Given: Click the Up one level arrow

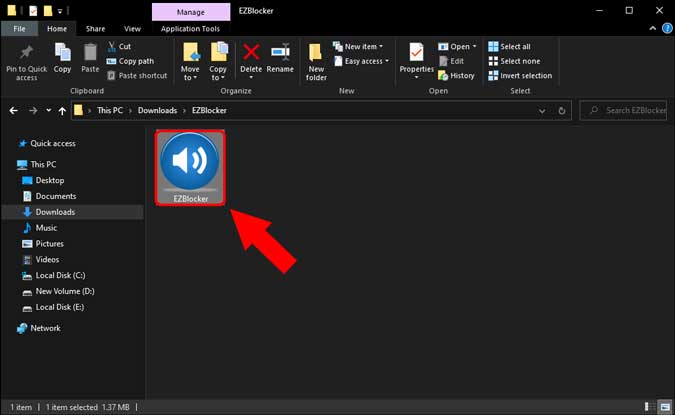Looking at the screenshot, I should (x=62, y=111).
